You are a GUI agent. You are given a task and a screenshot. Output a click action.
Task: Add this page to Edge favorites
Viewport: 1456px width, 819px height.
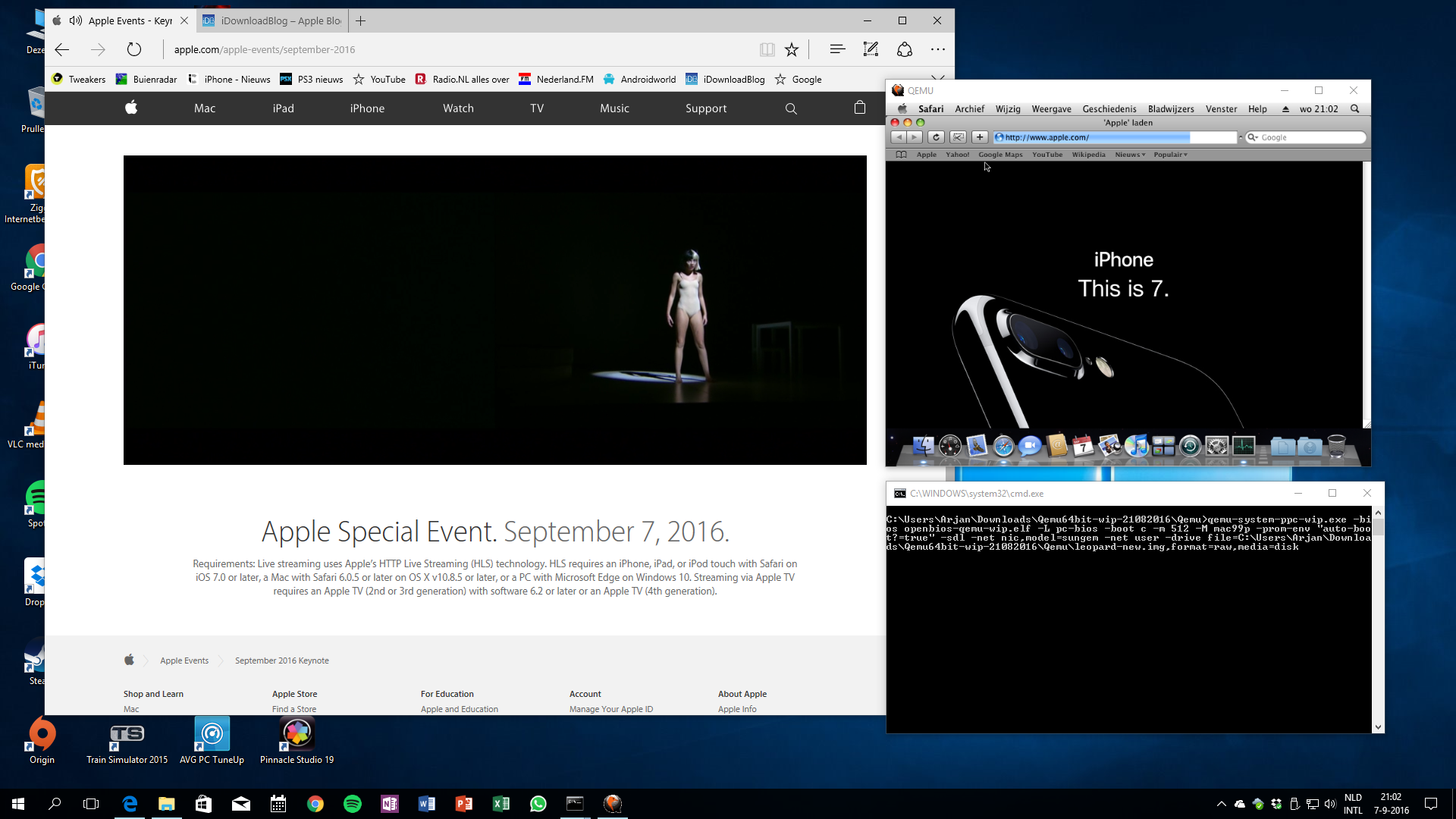pos(792,49)
